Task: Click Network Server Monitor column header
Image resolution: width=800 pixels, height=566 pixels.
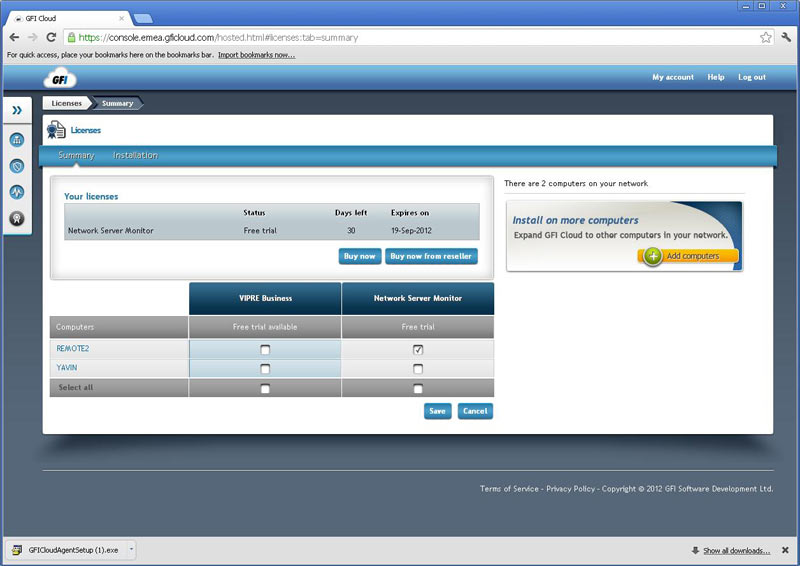Action: point(418,299)
